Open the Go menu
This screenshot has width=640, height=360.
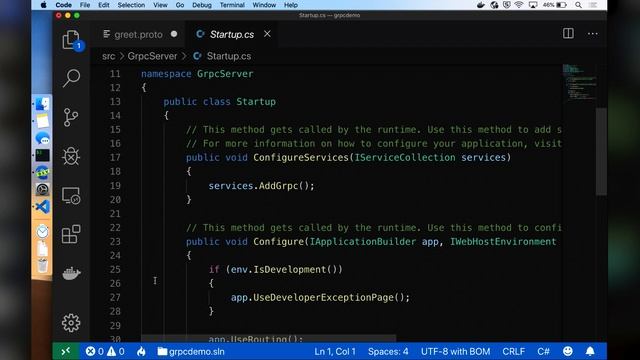click(180, 5)
